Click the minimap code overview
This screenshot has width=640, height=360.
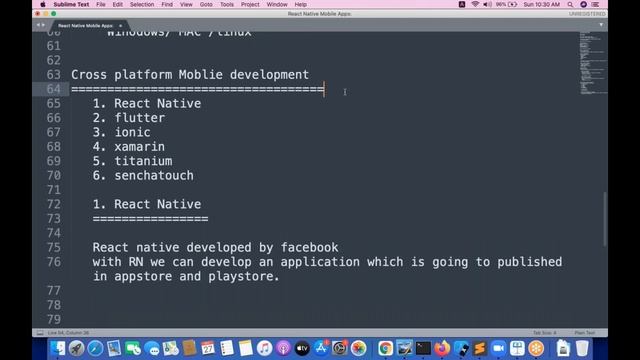(x=593, y=63)
